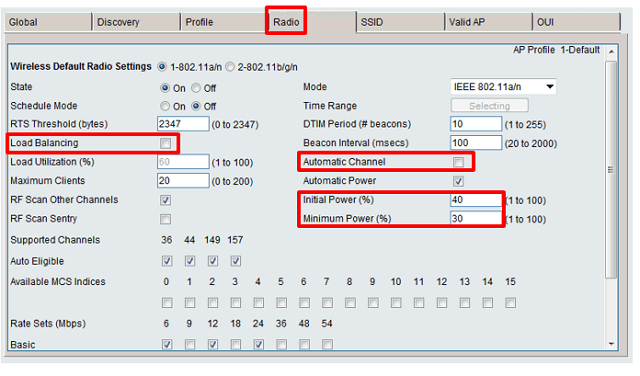The width and height of the screenshot is (640, 376).
Task: Click the scrollbar down arrow
Action: (611, 344)
